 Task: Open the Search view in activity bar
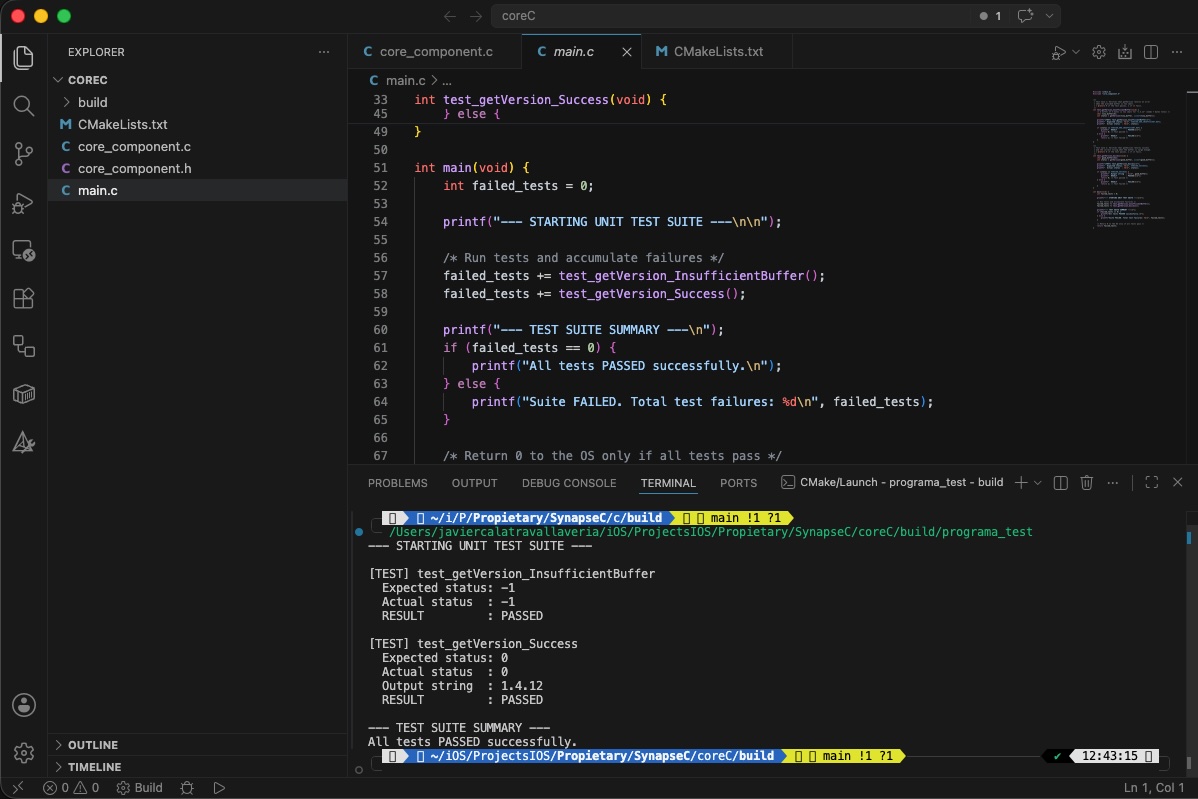coord(24,105)
